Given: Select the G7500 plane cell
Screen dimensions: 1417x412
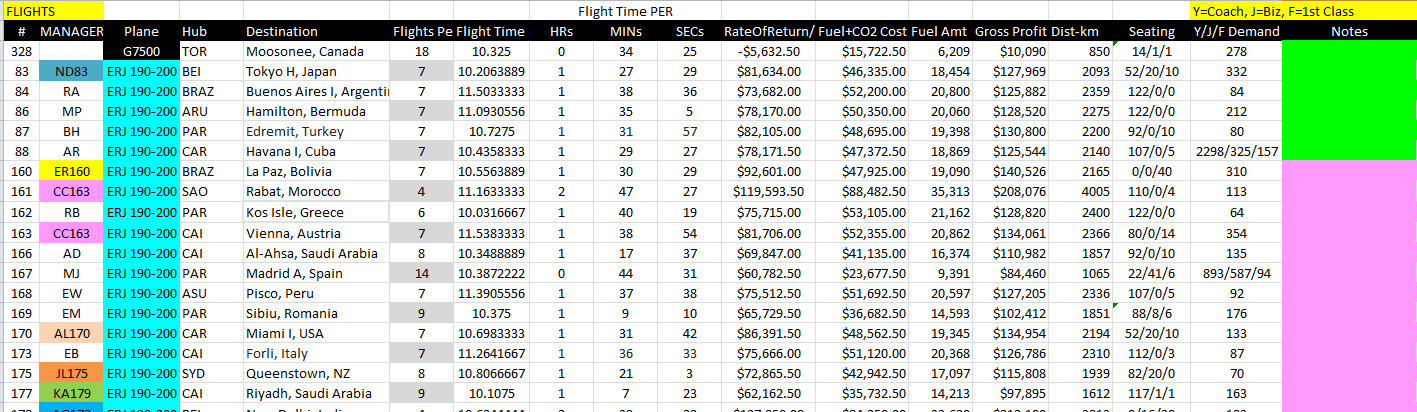Looking at the screenshot, I should click(141, 52).
